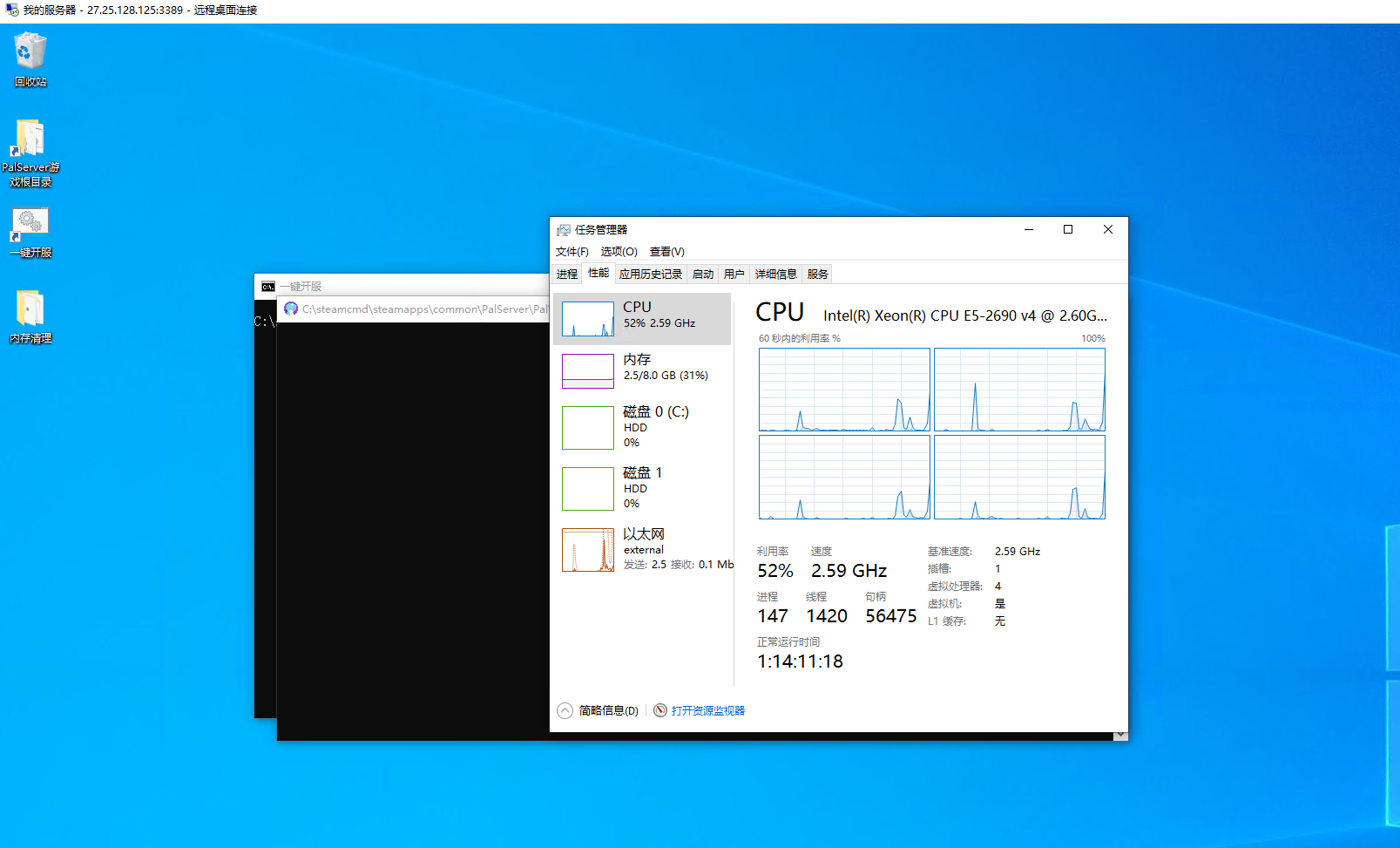Image resolution: width=1400 pixels, height=848 pixels.
Task: Select the CPU 52% performance entry
Action: coord(642,319)
